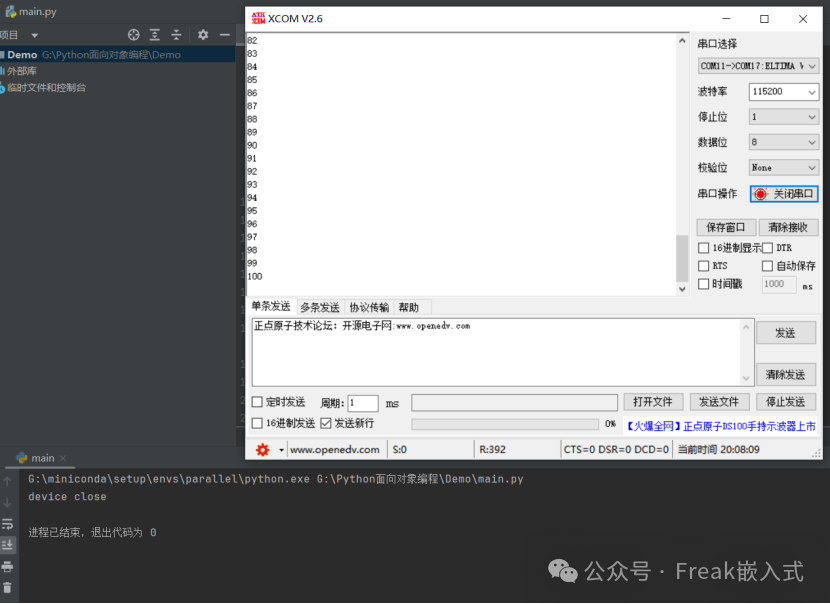
Task: Click the receive area vertical scrollbar thumb
Action: coord(683,258)
